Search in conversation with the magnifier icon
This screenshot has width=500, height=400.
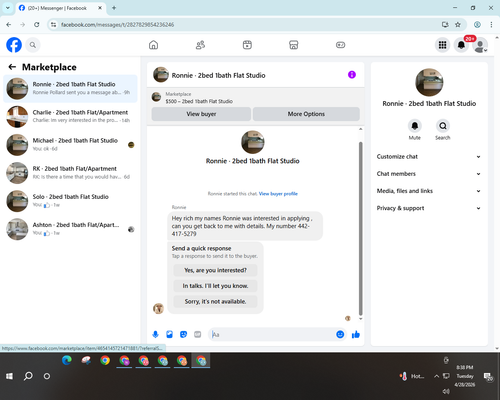tap(443, 126)
